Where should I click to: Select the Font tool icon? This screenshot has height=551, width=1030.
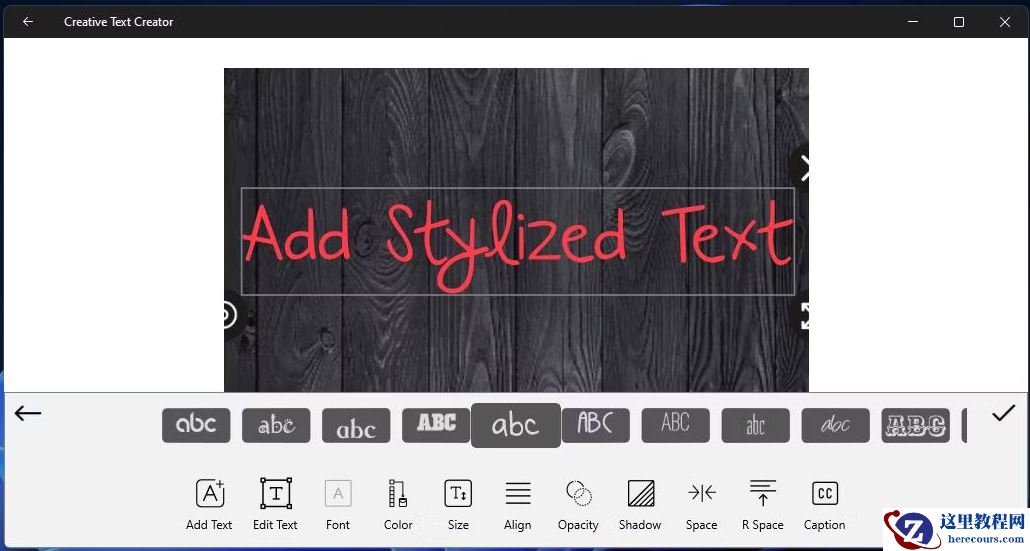point(338,493)
